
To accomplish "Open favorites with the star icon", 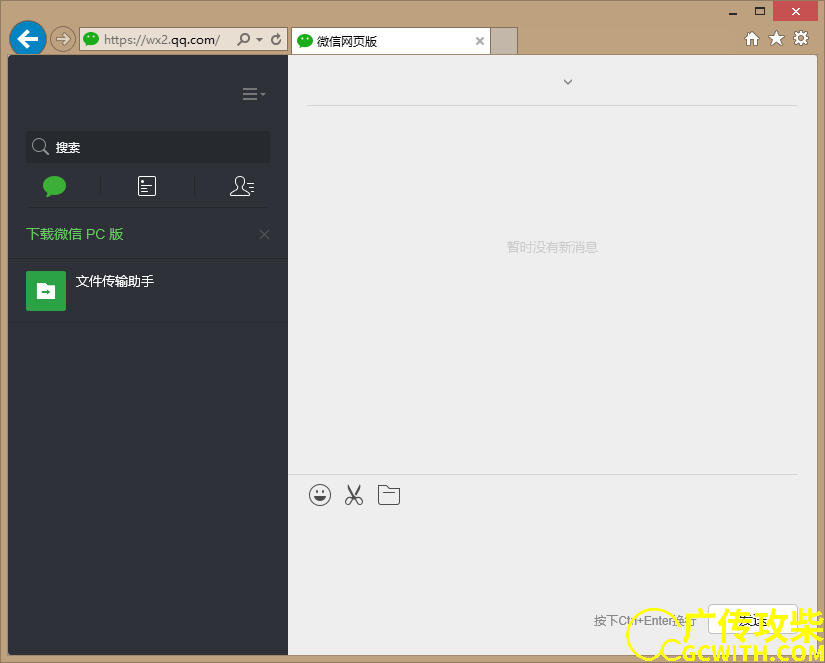I will click(x=777, y=38).
